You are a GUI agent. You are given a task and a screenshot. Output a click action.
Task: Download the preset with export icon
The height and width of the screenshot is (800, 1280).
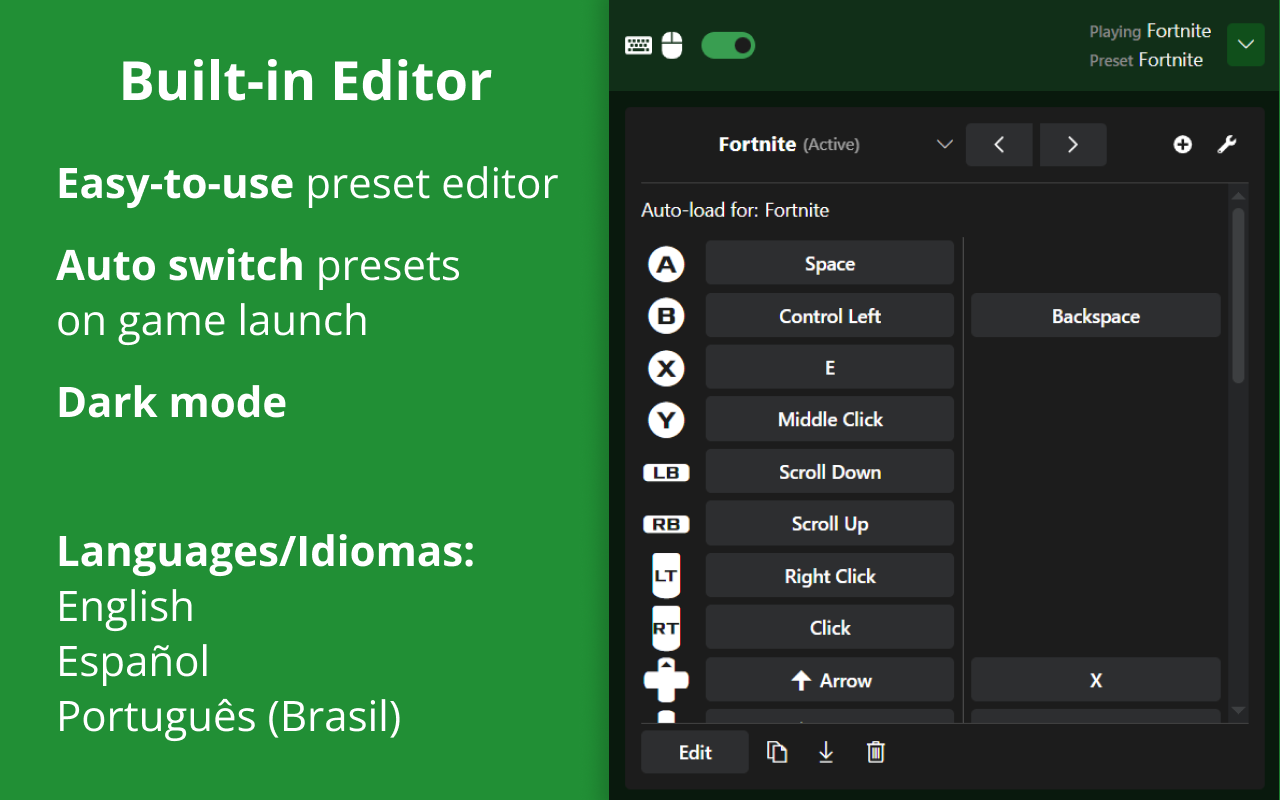point(826,752)
